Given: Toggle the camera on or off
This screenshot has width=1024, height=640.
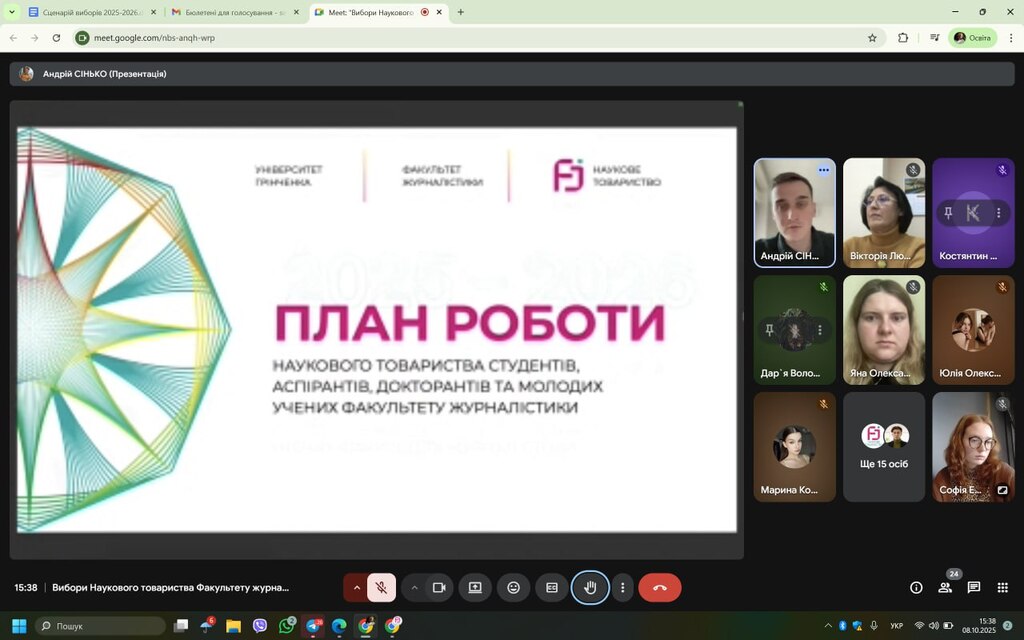Looking at the screenshot, I should pyautogui.click(x=438, y=588).
